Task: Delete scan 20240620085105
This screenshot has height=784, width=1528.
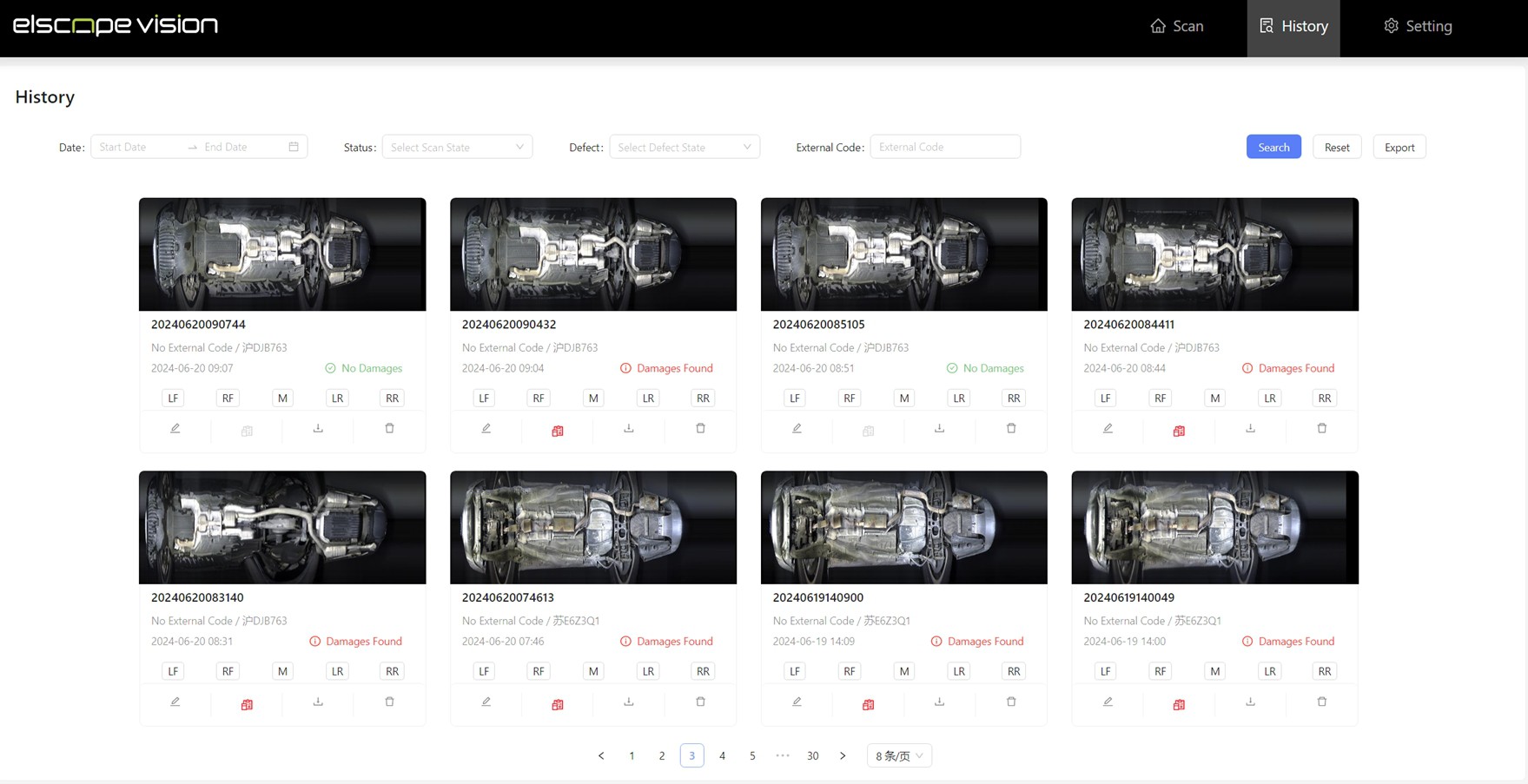Action: 1011,428
